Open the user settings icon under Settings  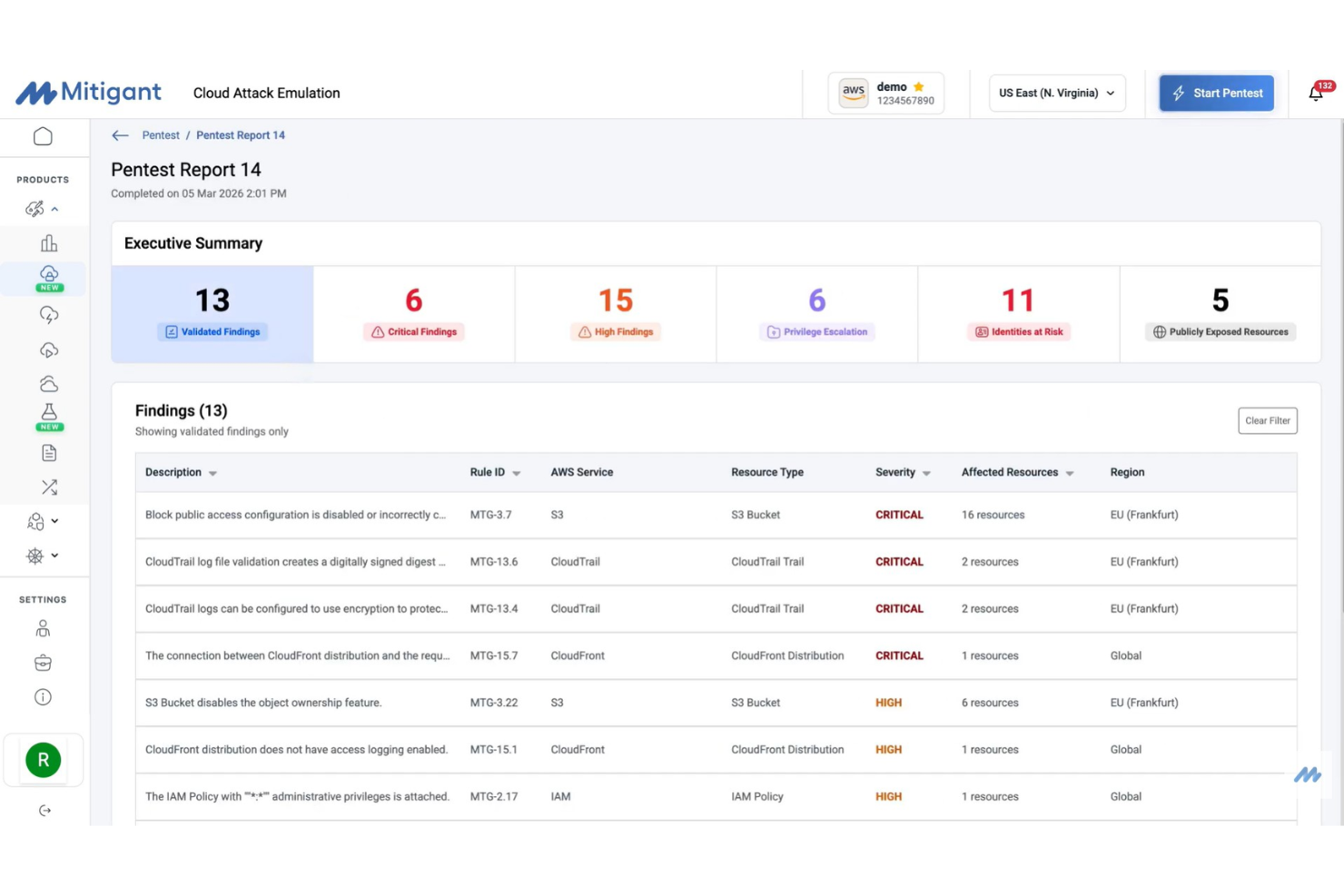pos(43,628)
